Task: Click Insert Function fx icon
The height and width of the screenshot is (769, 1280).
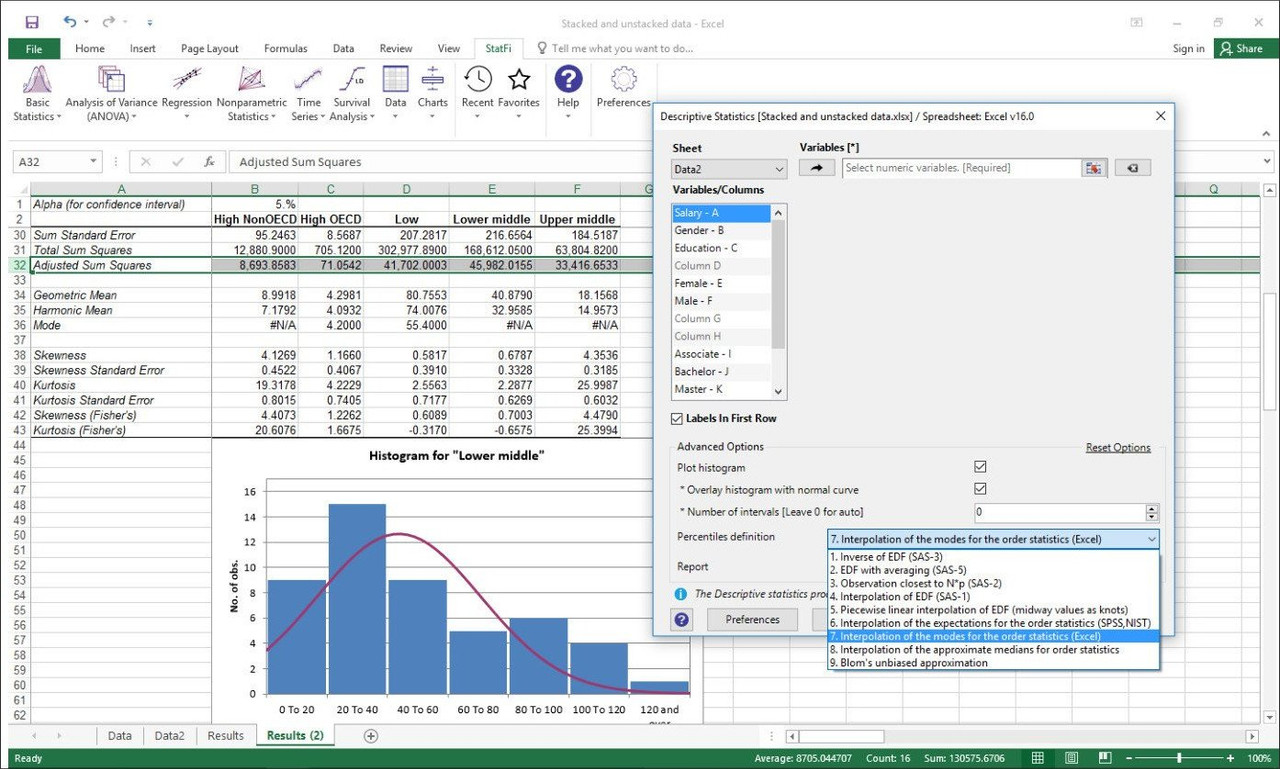Action: point(209,161)
